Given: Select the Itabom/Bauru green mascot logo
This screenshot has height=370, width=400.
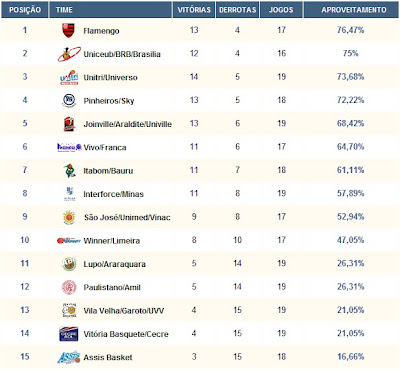Looking at the screenshot, I should point(70,171).
